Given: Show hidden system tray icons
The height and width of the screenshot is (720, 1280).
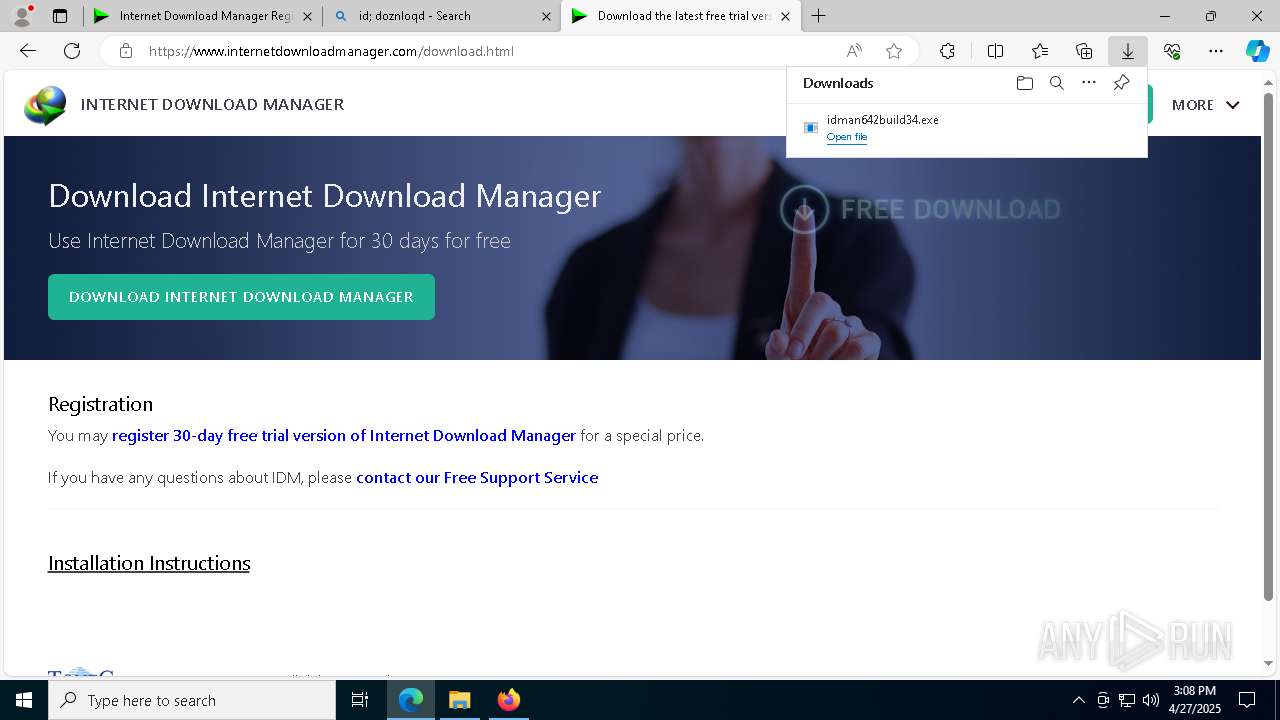Looking at the screenshot, I should pos(1078,700).
